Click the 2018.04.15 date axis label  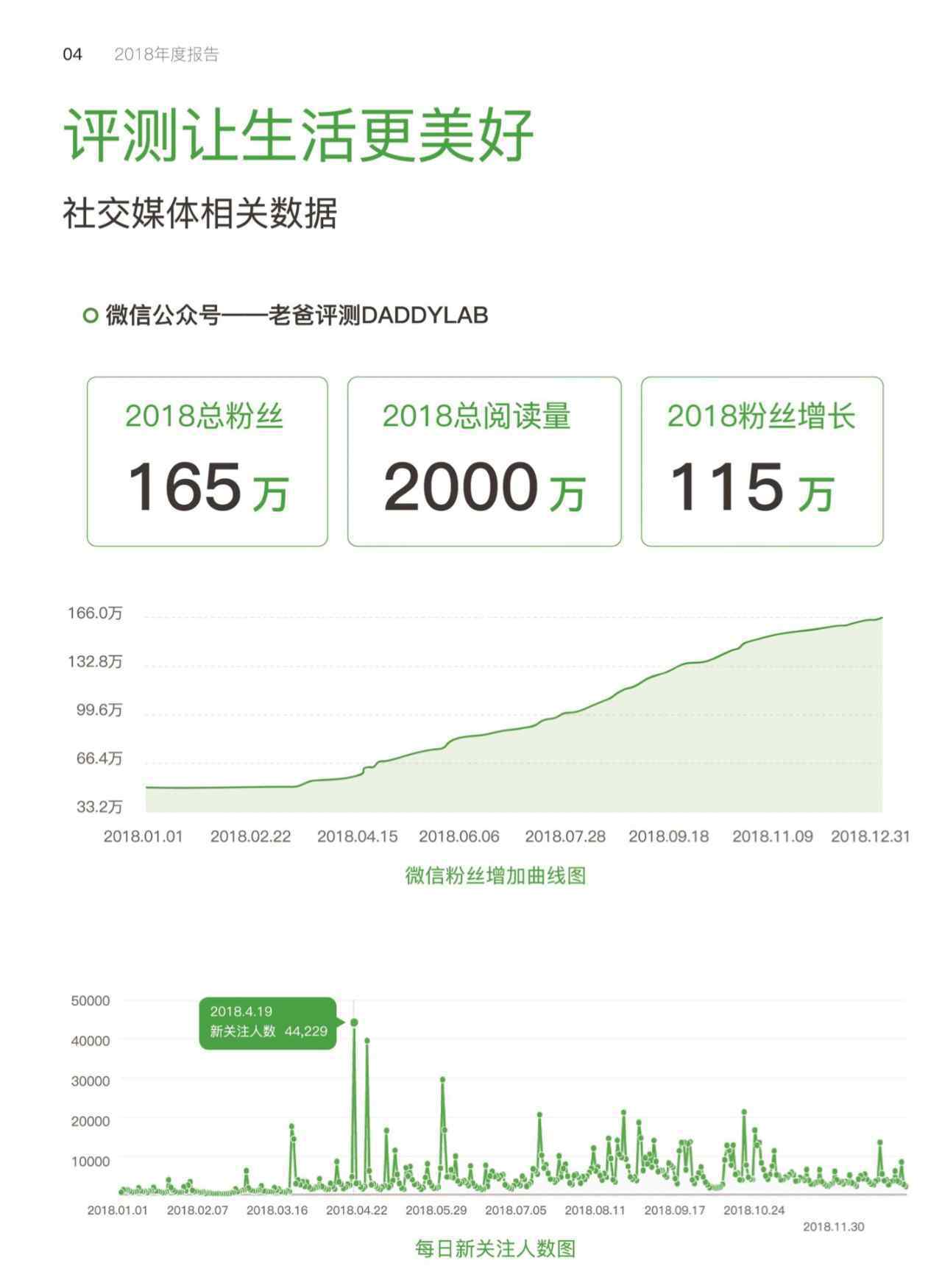click(357, 836)
